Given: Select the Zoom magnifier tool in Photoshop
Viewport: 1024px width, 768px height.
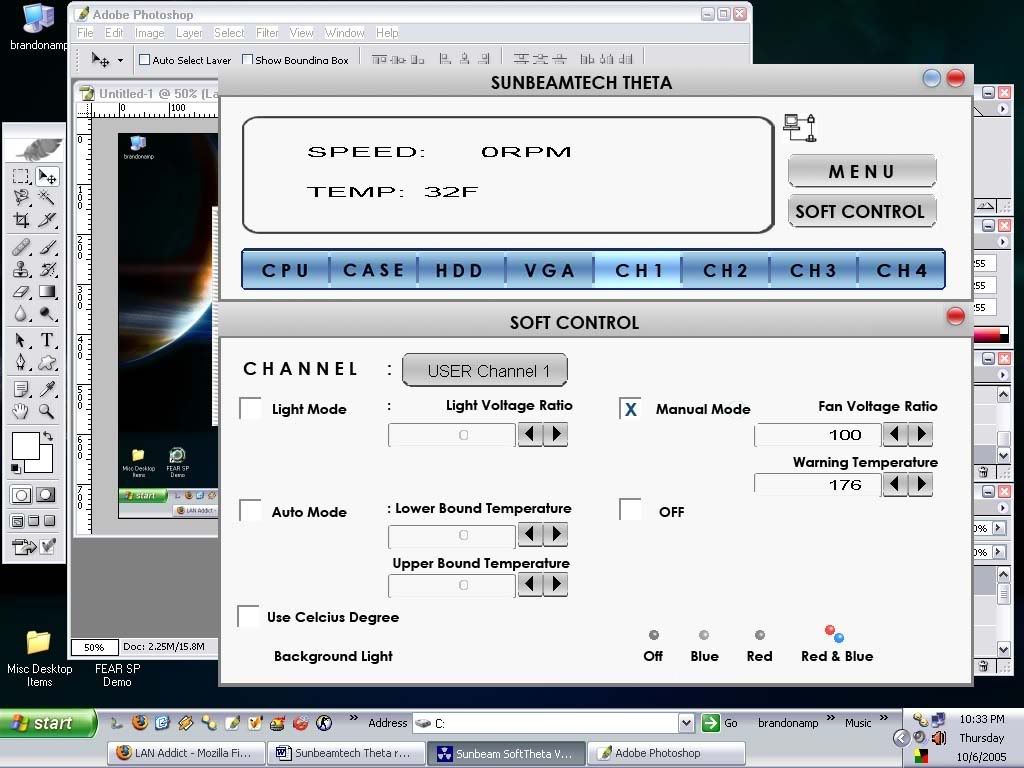Looking at the screenshot, I should point(47,411).
